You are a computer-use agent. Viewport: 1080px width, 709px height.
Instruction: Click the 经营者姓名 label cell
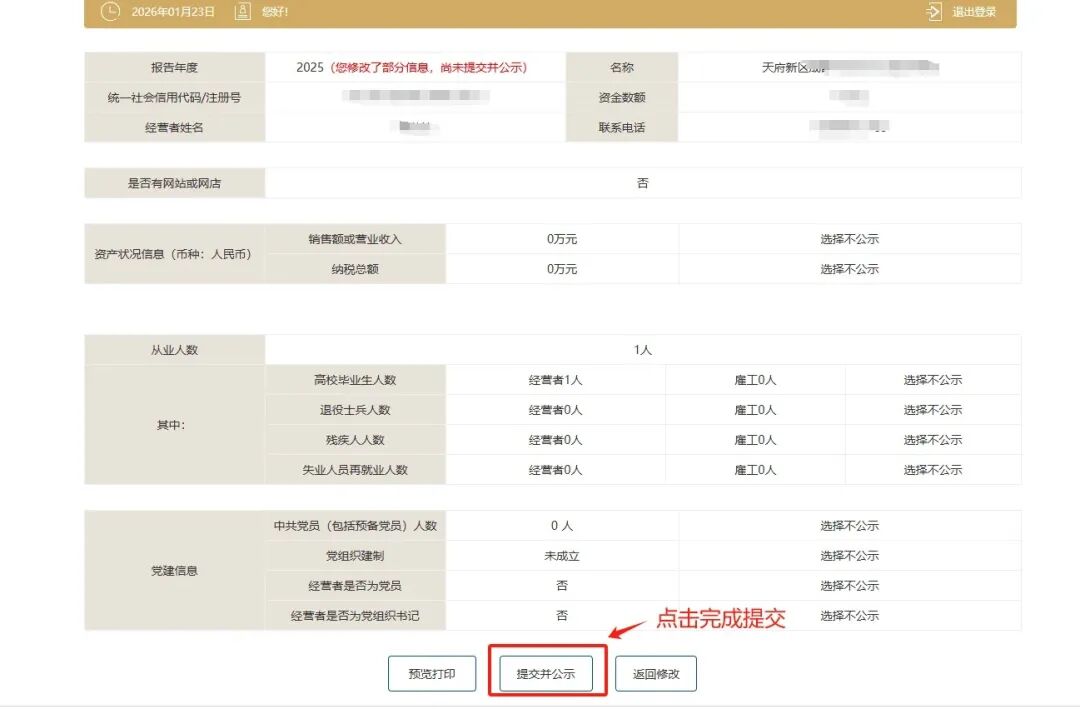click(x=174, y=127)
